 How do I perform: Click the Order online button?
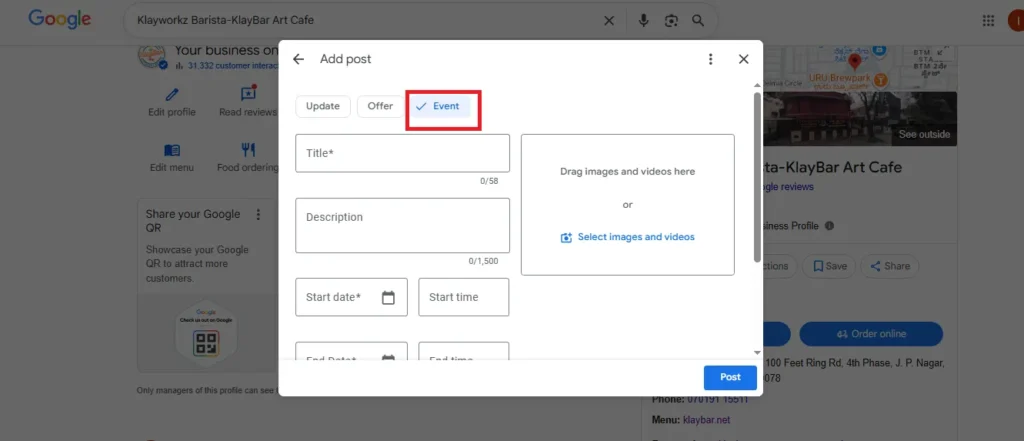(871, 334)
